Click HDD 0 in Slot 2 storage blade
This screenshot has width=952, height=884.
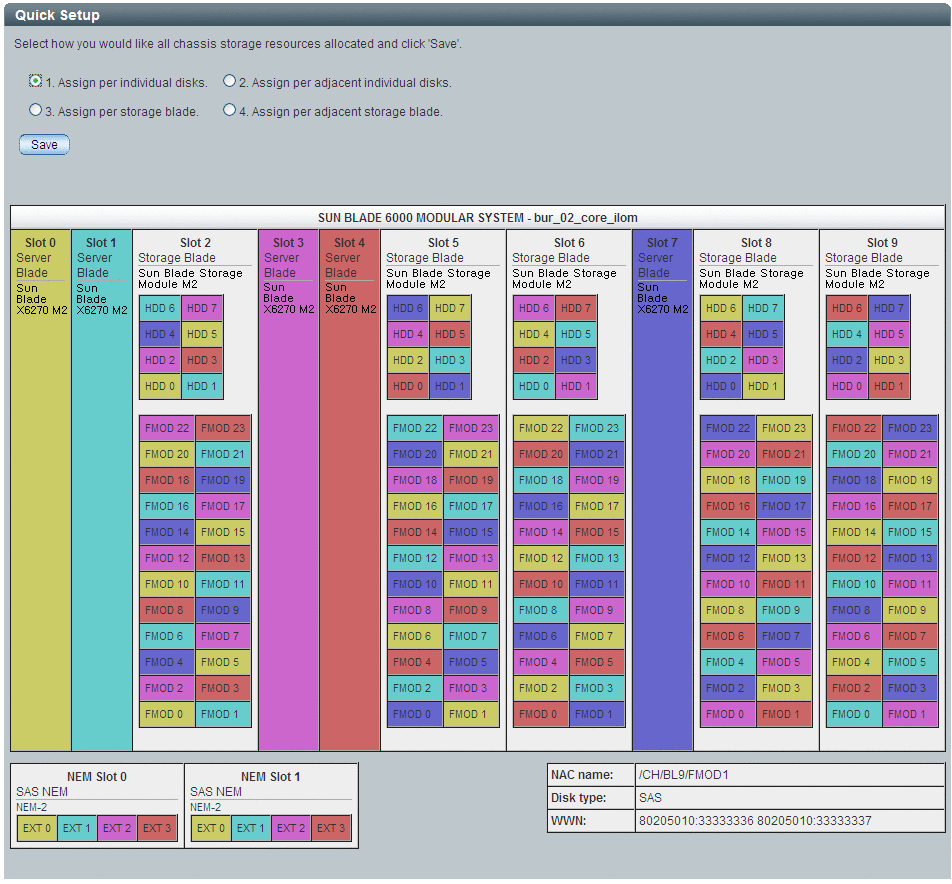point(160,386)
